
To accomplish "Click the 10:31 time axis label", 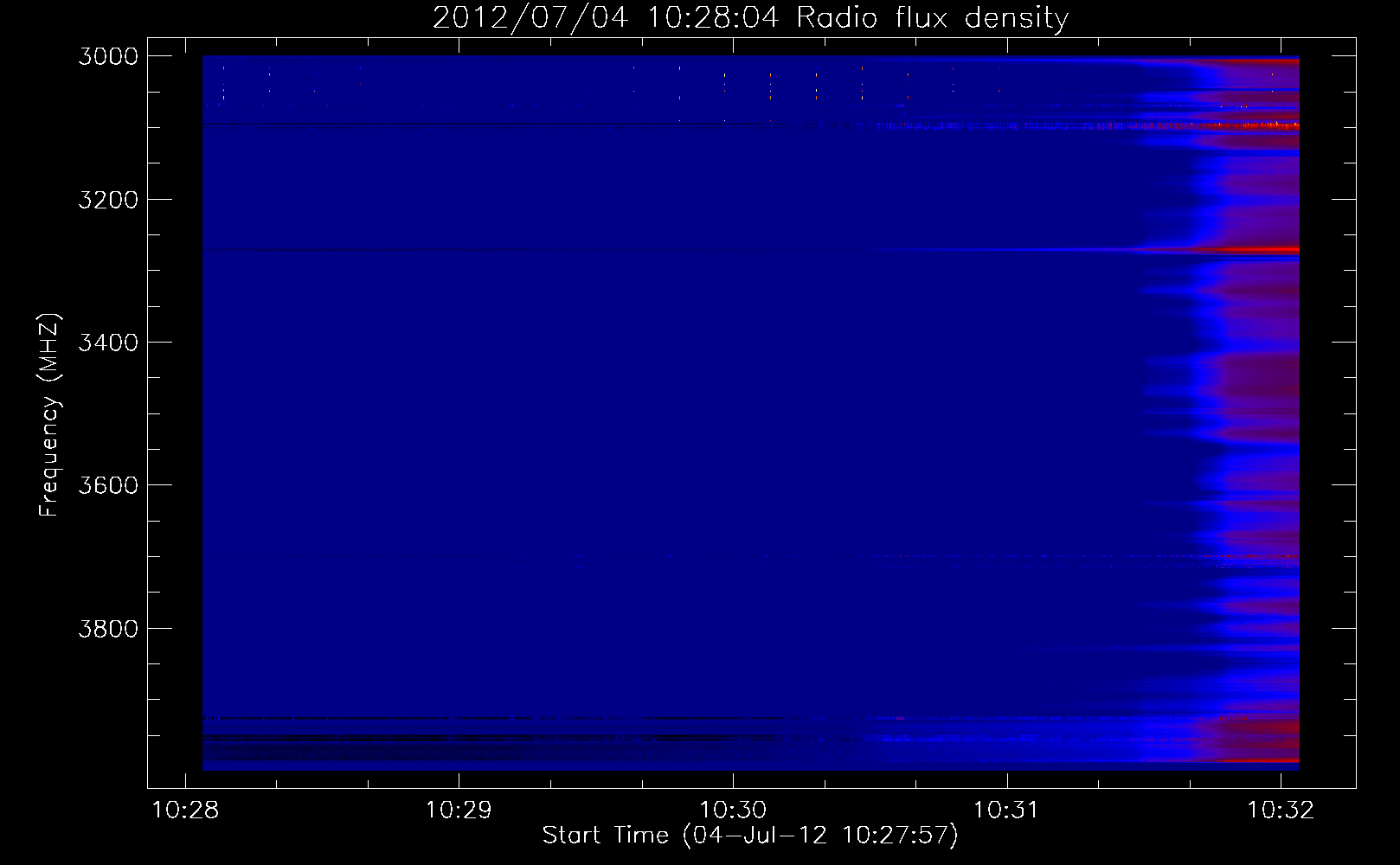I will click(x=1006, y=811).
